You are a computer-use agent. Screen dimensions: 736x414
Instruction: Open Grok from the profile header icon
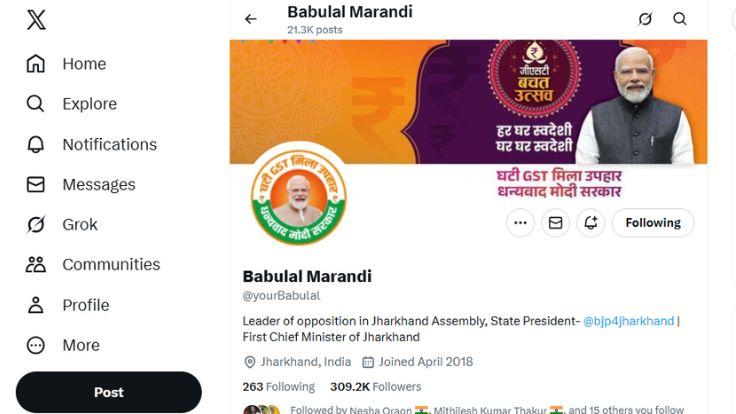point(645,19)
